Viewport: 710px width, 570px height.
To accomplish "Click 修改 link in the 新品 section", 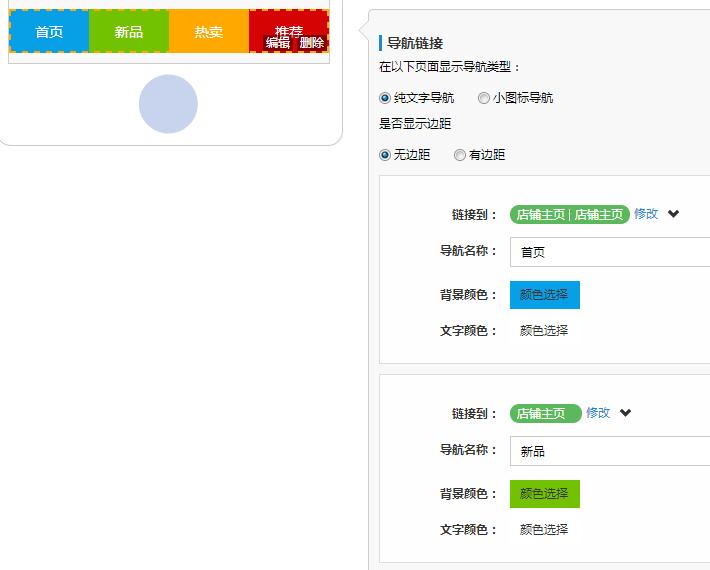I will [598, 413].
